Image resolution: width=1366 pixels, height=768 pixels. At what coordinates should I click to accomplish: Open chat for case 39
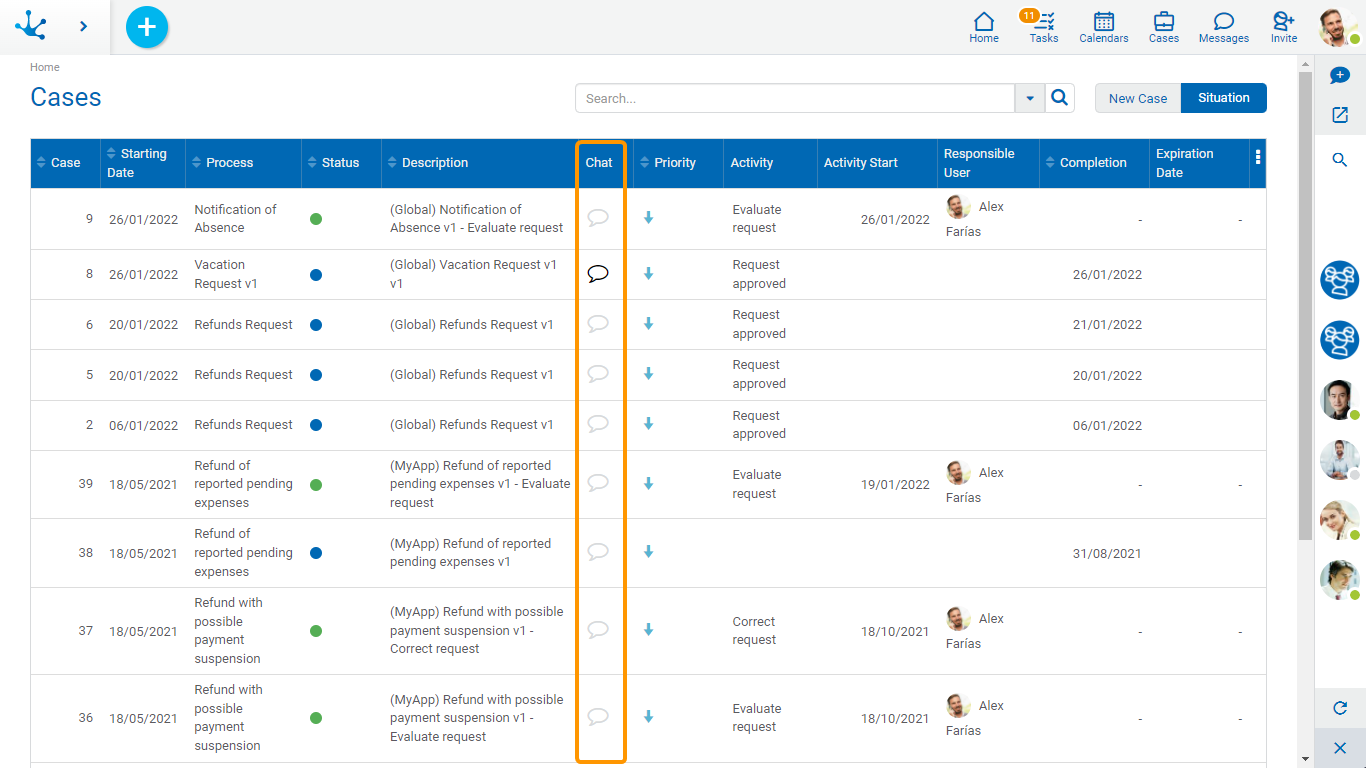[x=598, y=483]
